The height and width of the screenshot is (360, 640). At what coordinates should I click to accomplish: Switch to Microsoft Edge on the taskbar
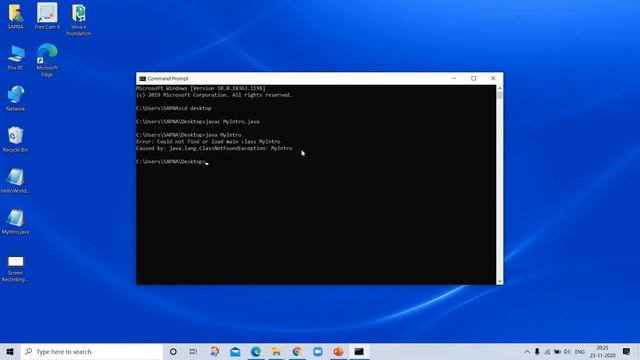tap(256, 351)
